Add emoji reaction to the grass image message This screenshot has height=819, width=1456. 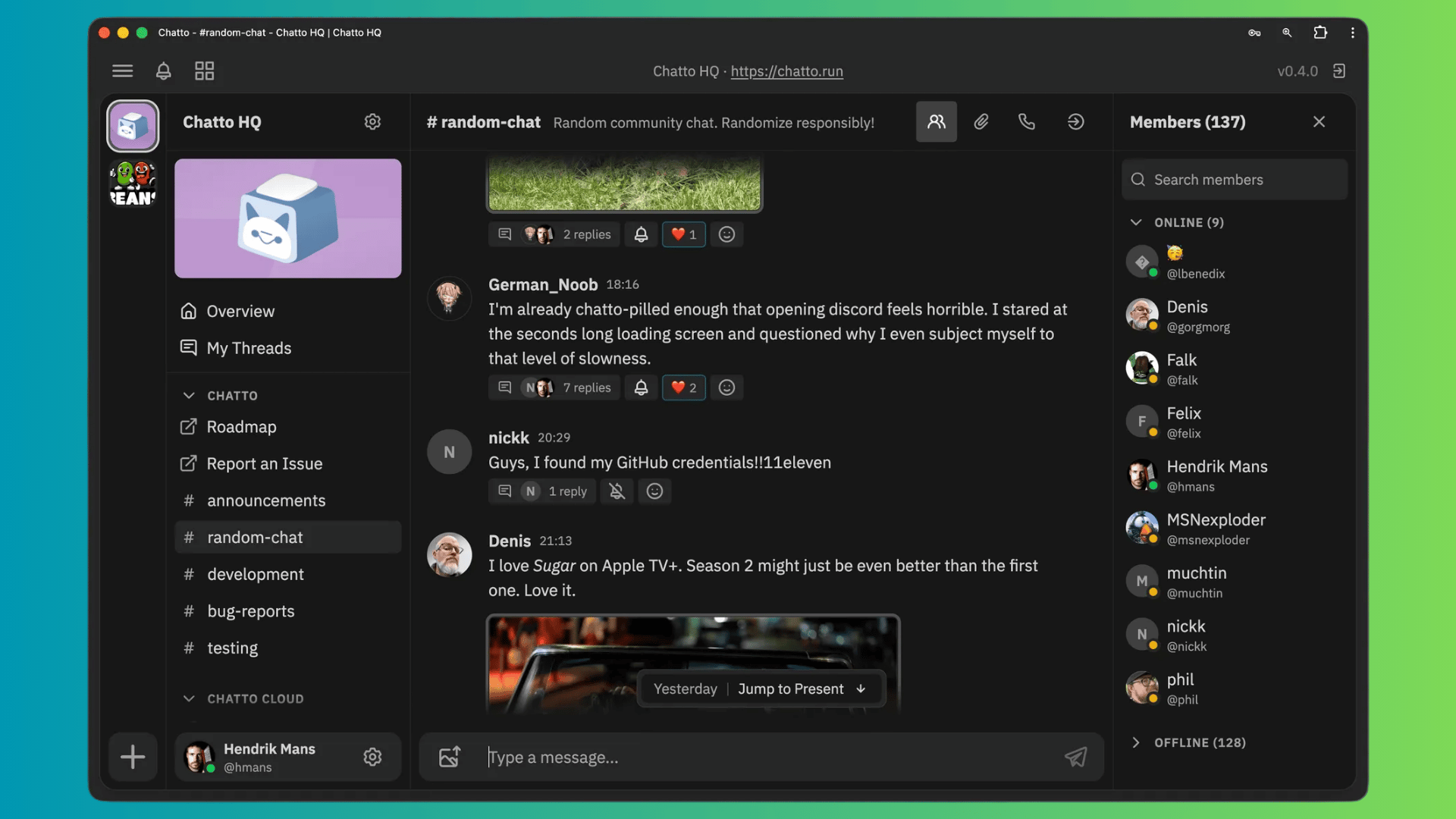[726, 234]
